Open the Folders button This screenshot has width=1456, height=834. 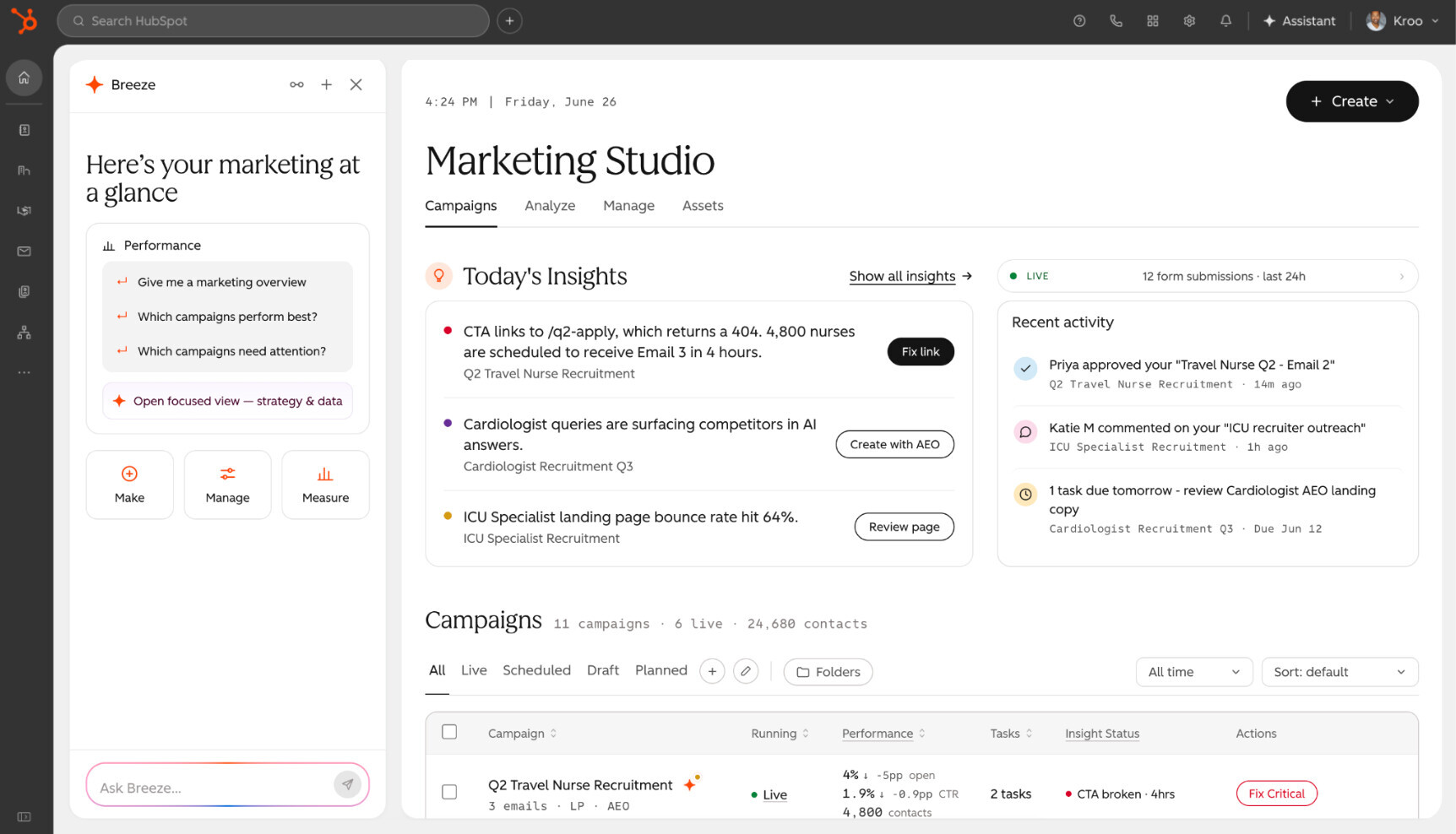pyautogui.click(x=828, y=672)
